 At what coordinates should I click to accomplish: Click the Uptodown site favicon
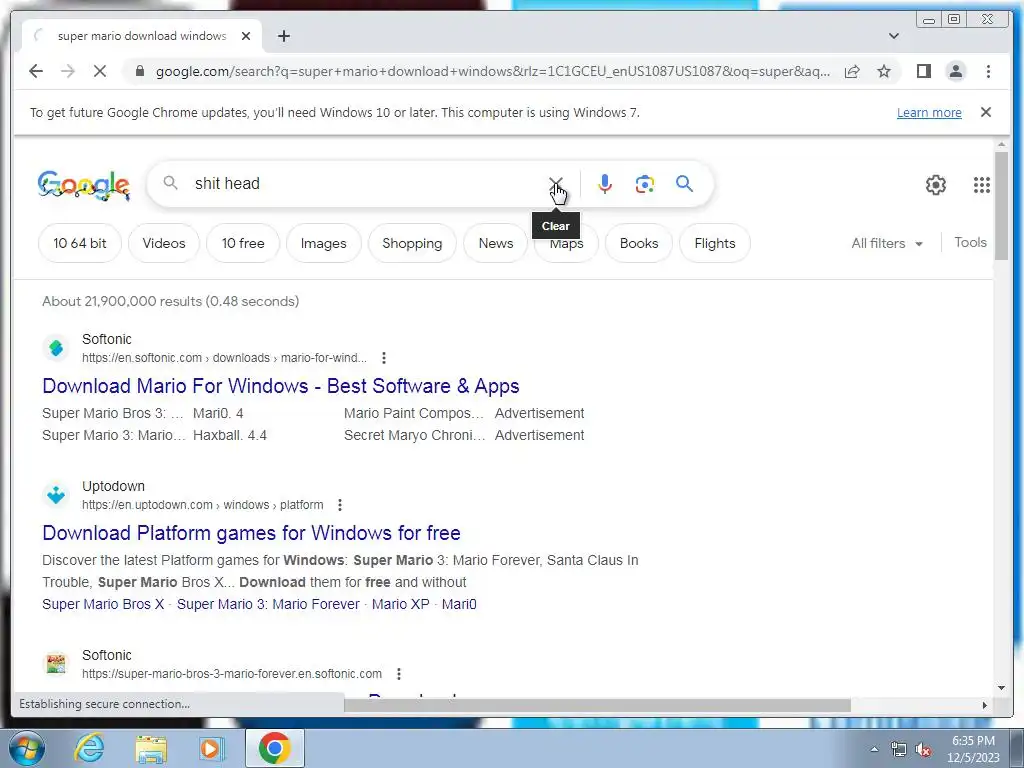pos(56,495)
